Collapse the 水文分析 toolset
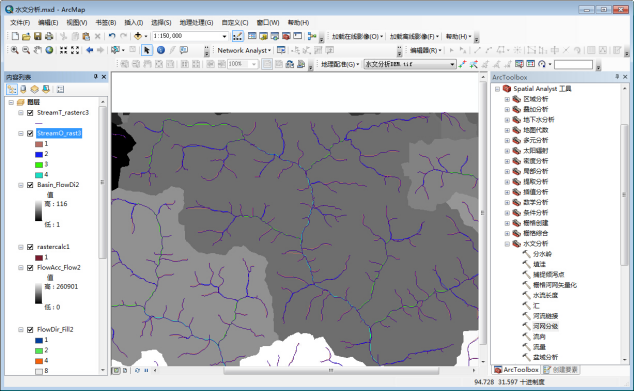Viewport: 635px width, 392px height. (x=507, y=244)
